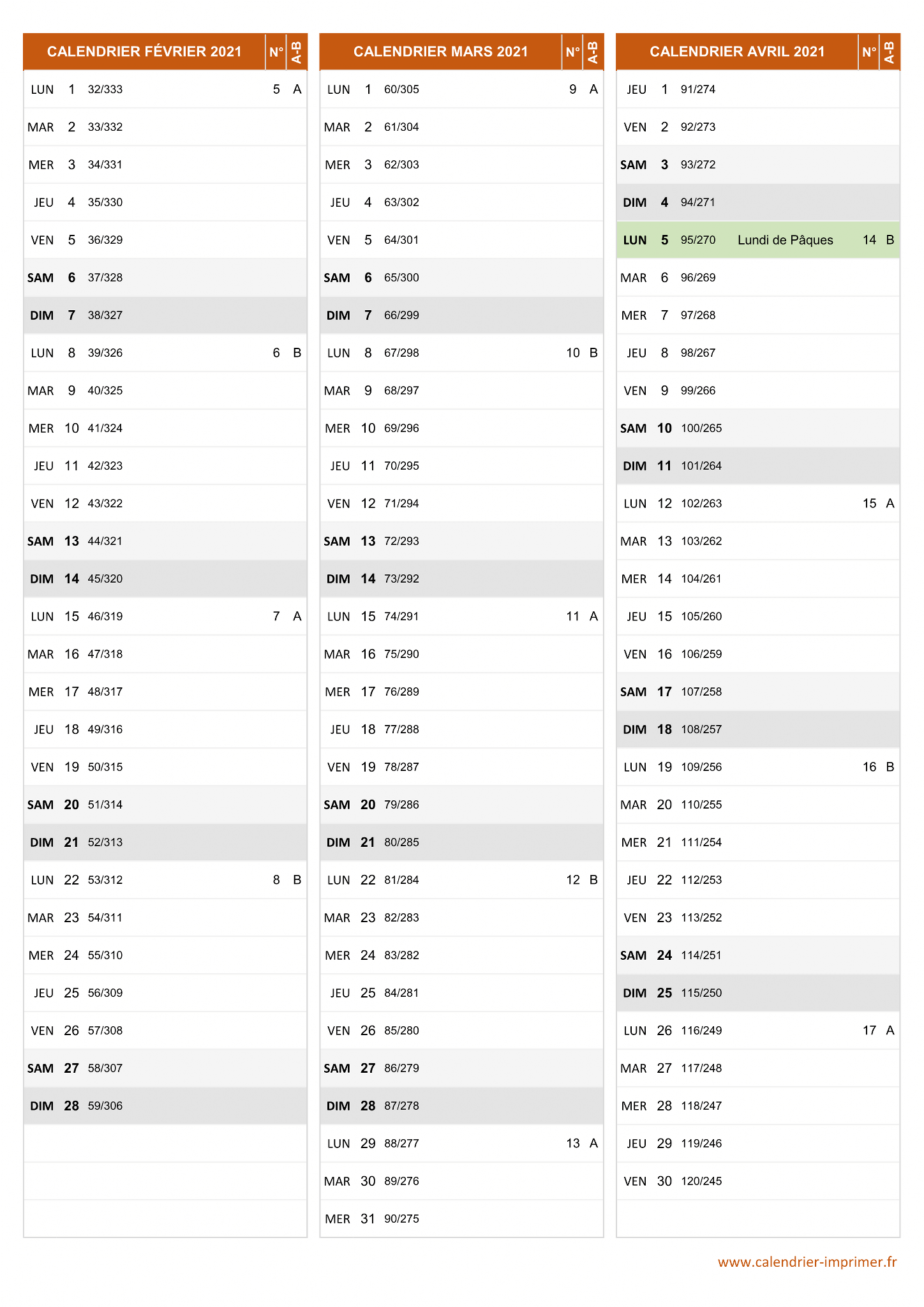Select Sunday 14 March row

click(462, 579)
